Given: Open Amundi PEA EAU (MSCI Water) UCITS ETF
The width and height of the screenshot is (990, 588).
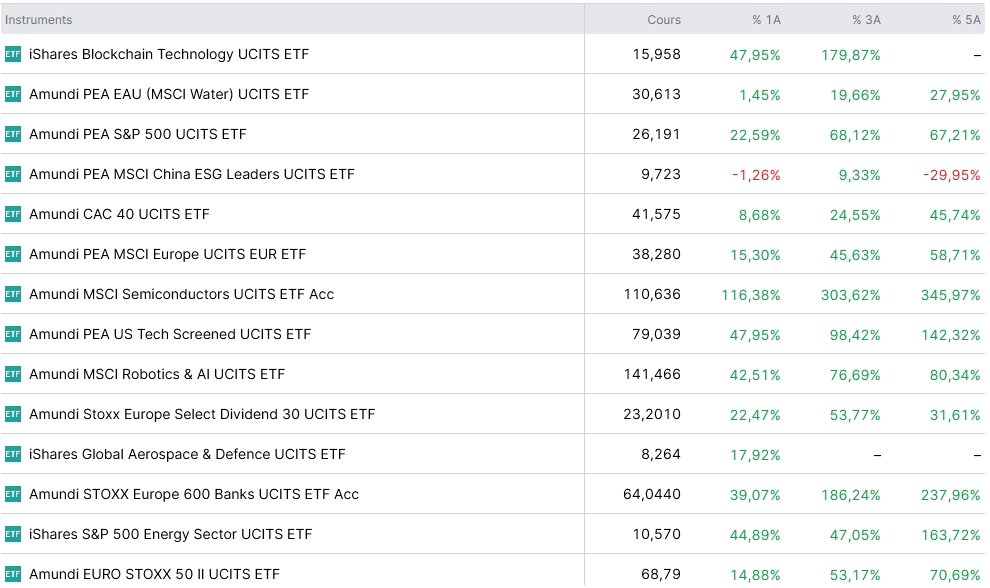Looking at the screenshot, I should 169,94.
